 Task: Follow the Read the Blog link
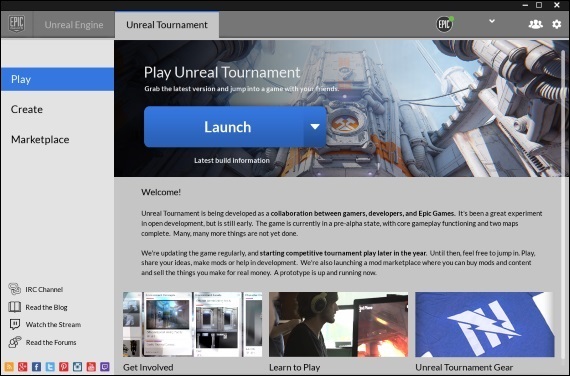(x=46, y=307)
